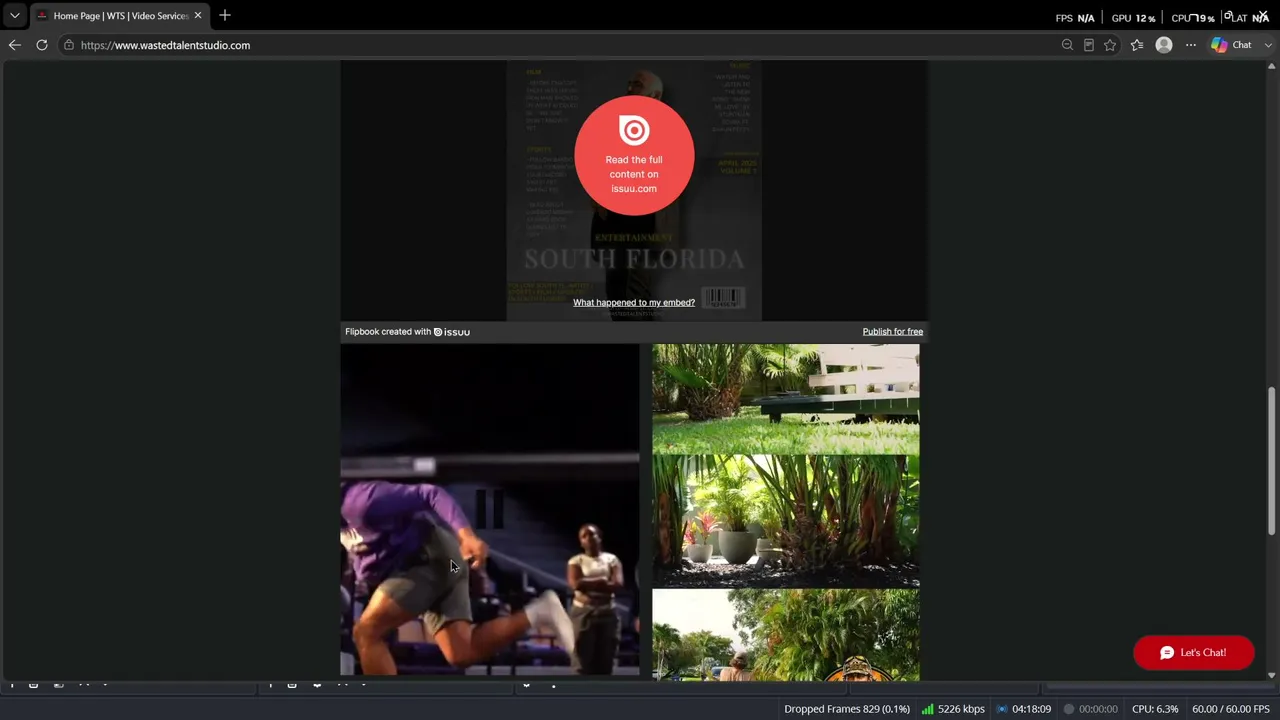Go back to previous page
This screenshot has width=1280, height=720.
tap(15, 45)
